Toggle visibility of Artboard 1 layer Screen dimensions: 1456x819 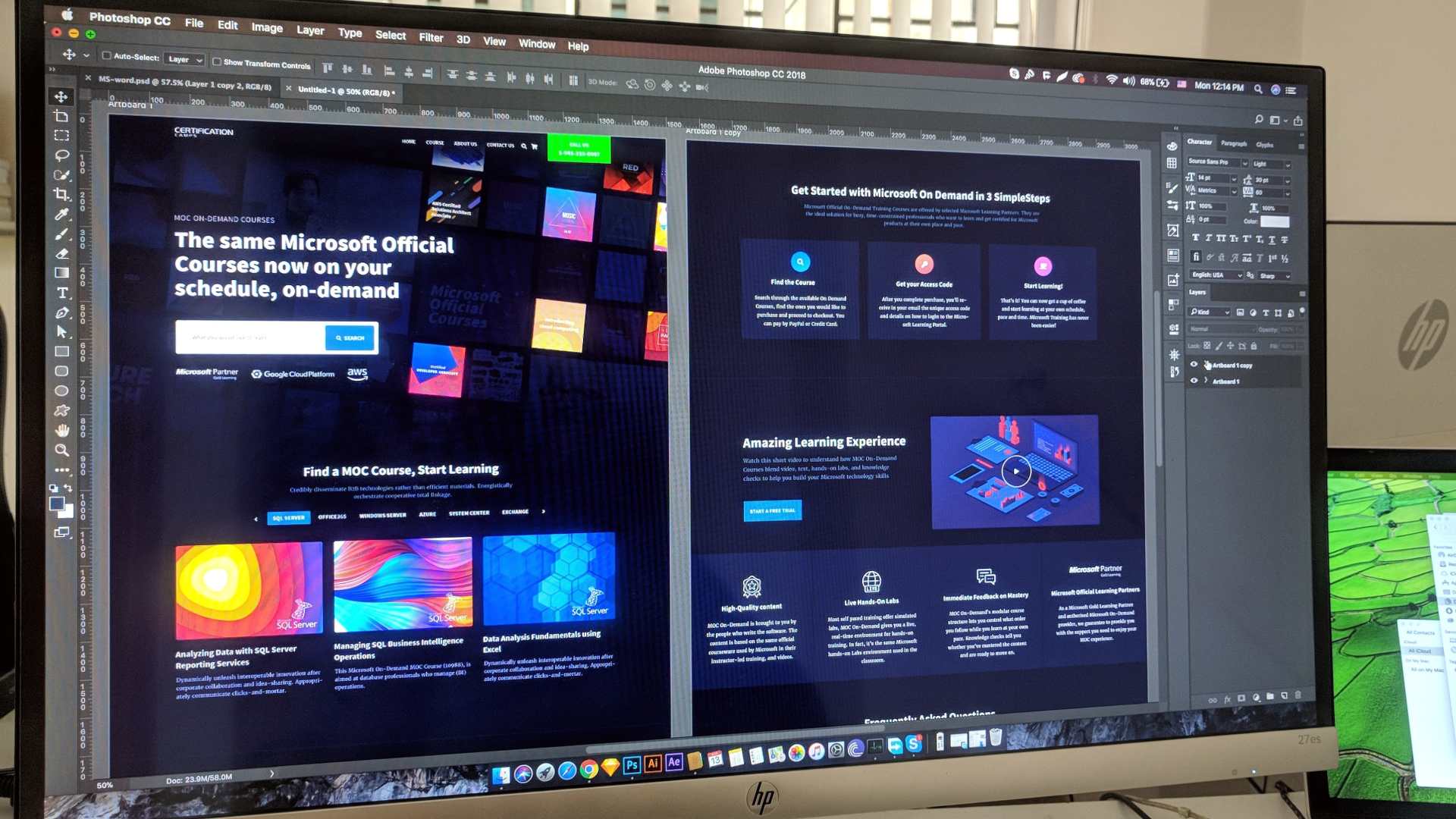click(1194, 381)
